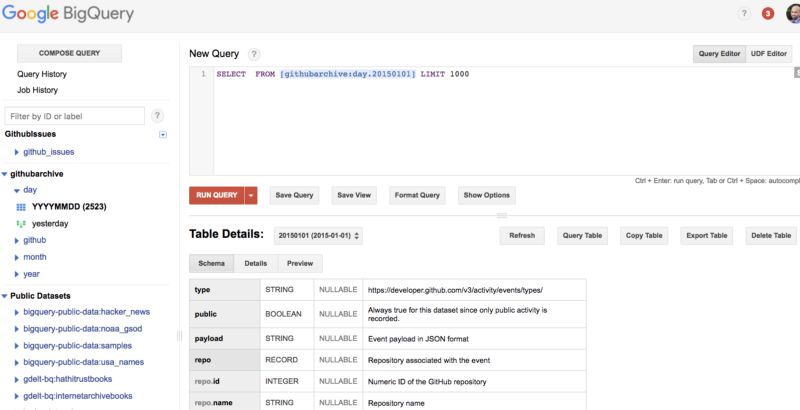Expand the year dataset

coord(17,274)
